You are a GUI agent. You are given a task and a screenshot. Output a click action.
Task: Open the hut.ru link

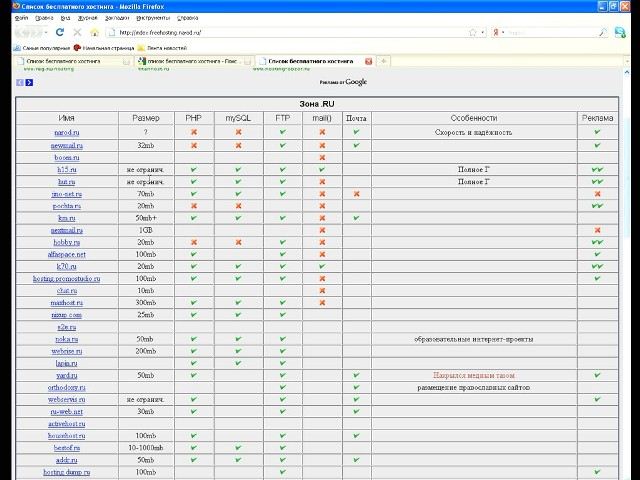67,182
